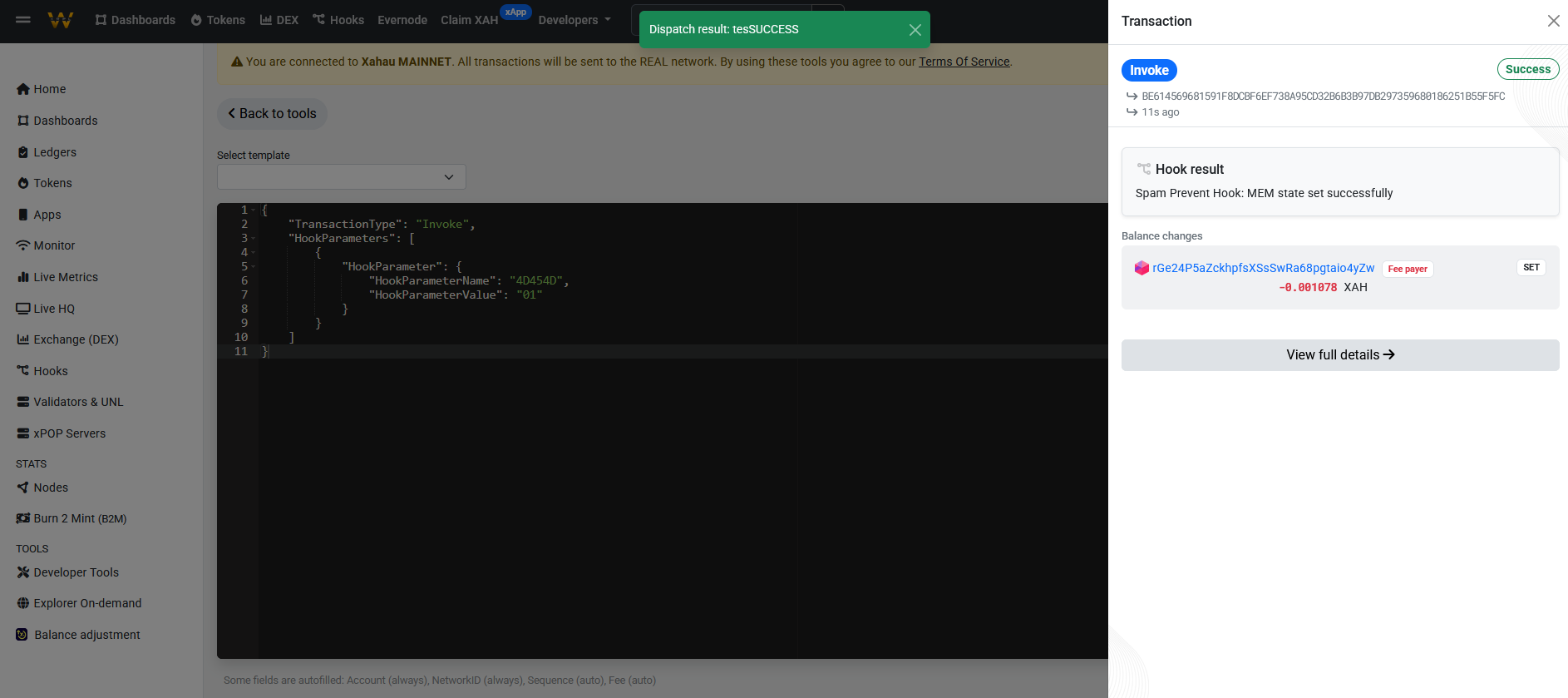The image size is (1568, 698).
Task: Open the Terms Of Service link
Action: click(964, 62)
